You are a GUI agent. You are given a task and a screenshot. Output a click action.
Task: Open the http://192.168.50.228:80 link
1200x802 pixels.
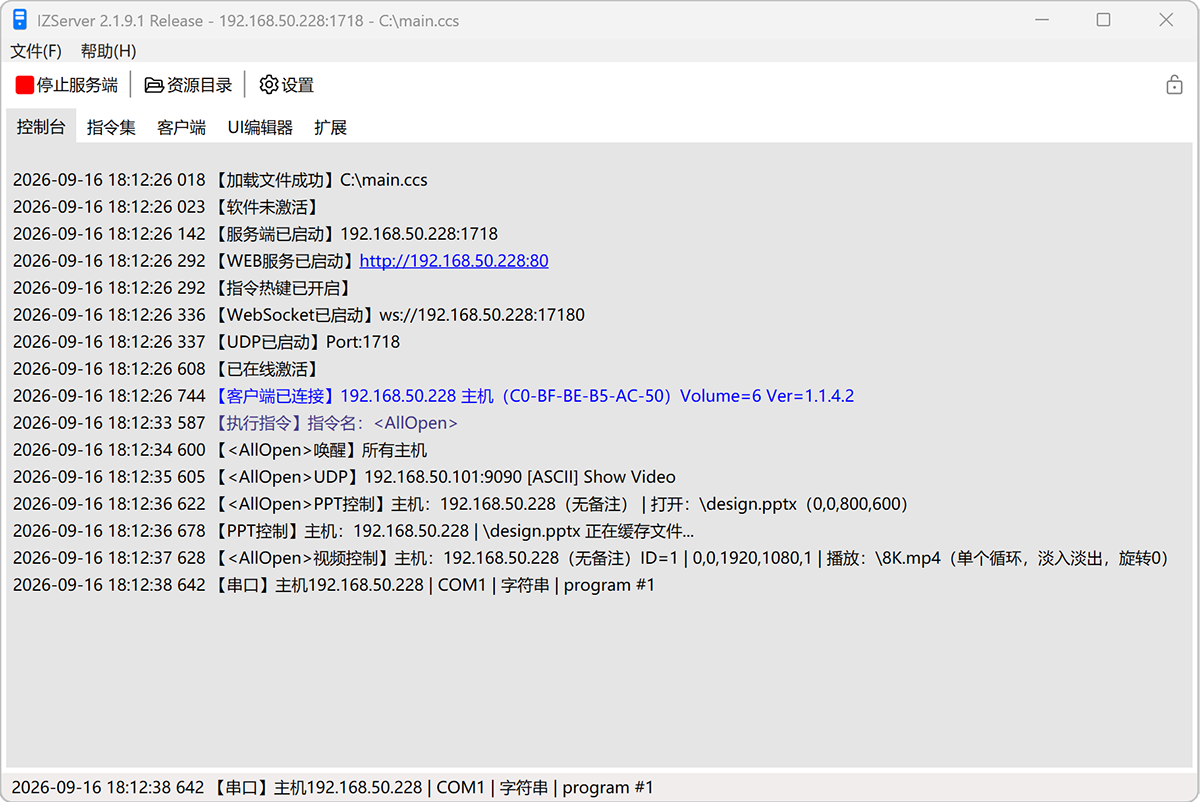(454, 261)
